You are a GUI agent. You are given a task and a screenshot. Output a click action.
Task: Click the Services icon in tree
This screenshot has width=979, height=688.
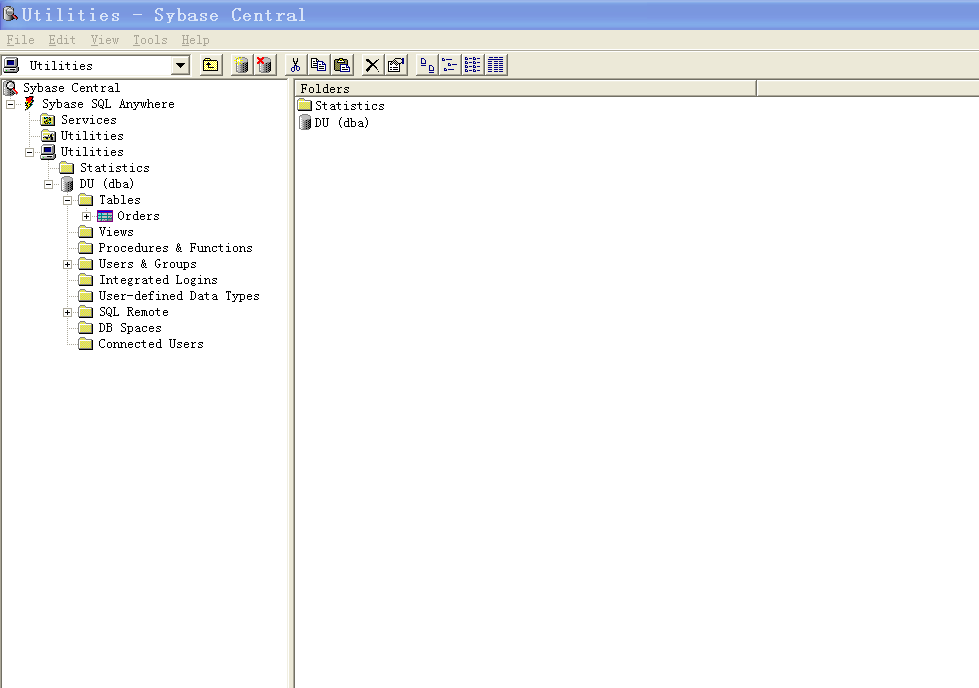(48, 120)
